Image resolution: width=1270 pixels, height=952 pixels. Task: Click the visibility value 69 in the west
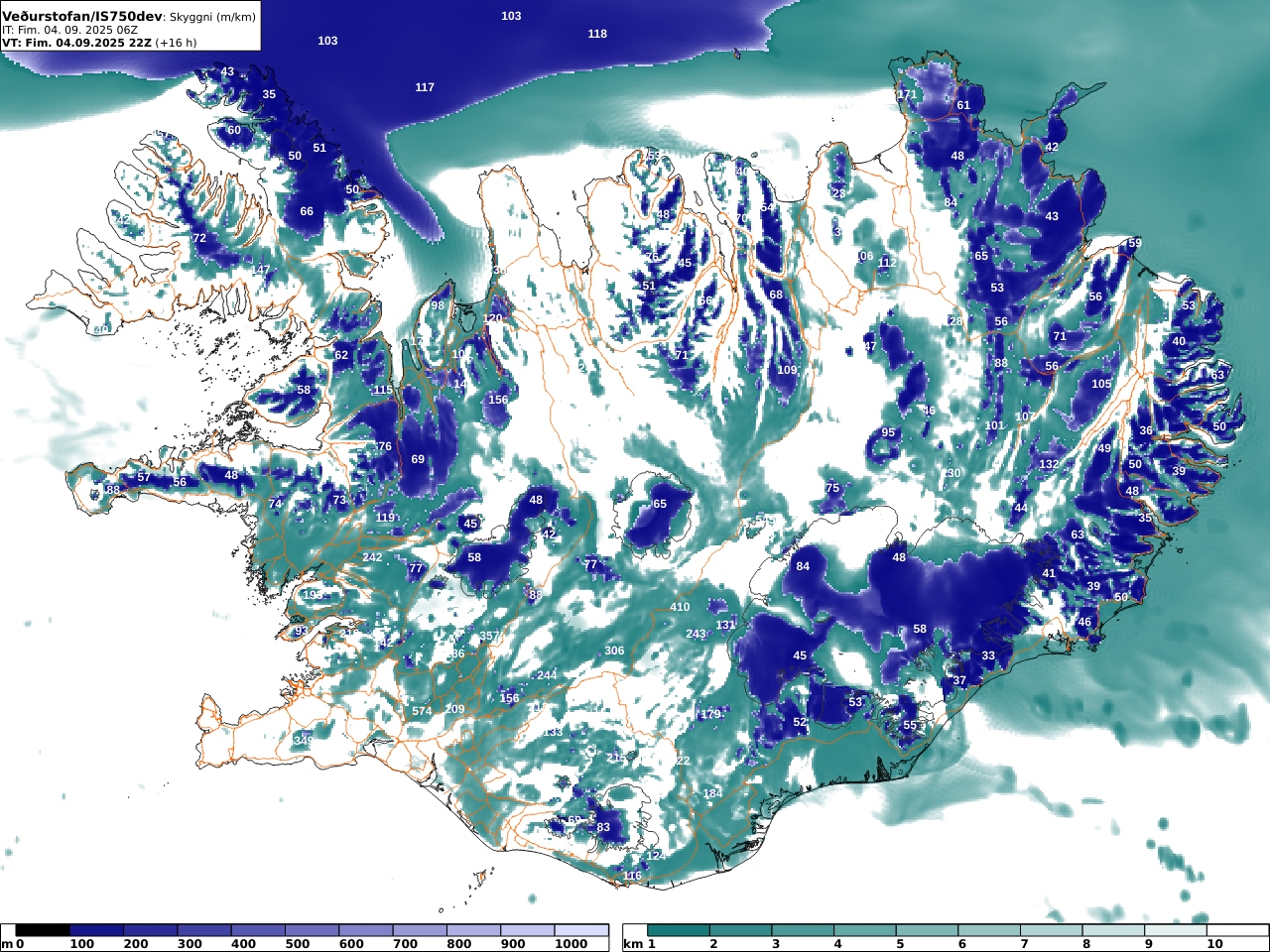(x=418, y=459)
